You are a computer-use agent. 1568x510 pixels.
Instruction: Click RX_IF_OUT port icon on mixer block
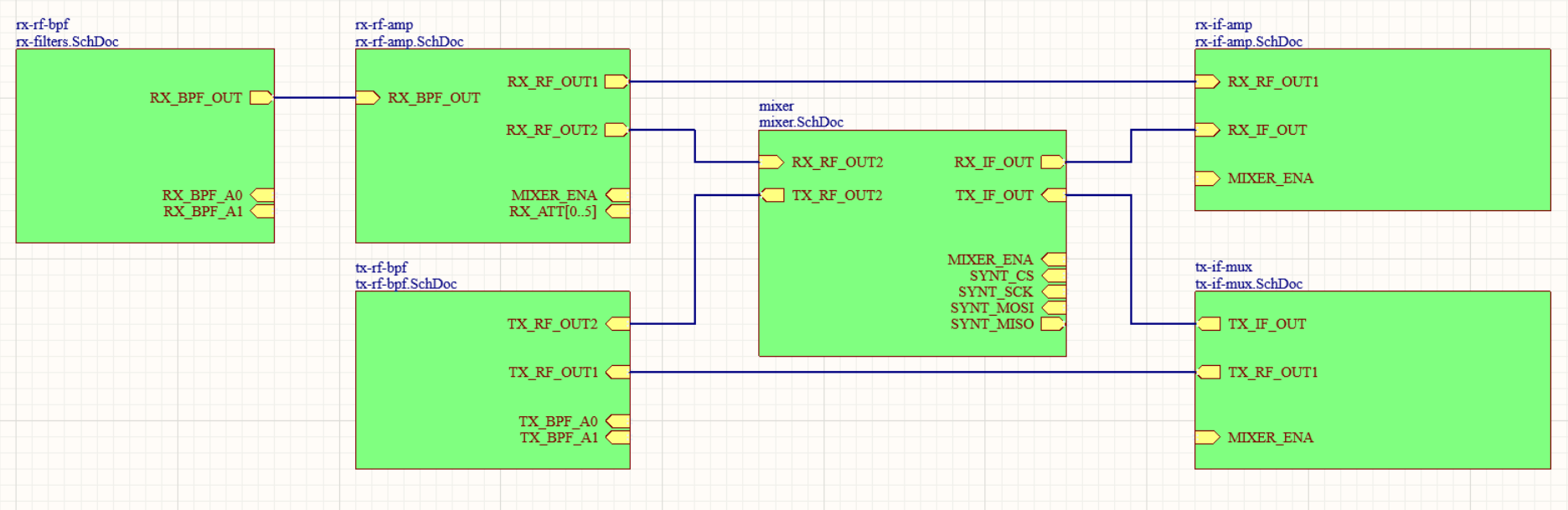tap(1053, 162)
